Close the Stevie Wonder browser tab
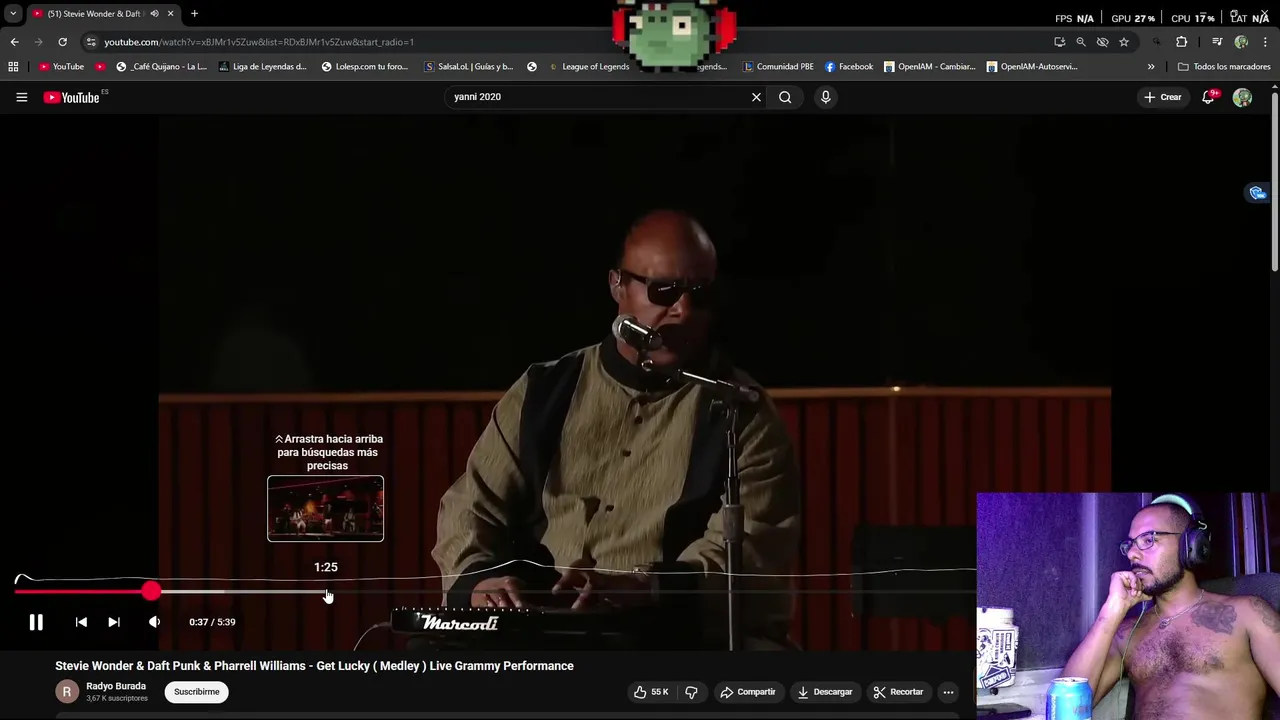 170,14
